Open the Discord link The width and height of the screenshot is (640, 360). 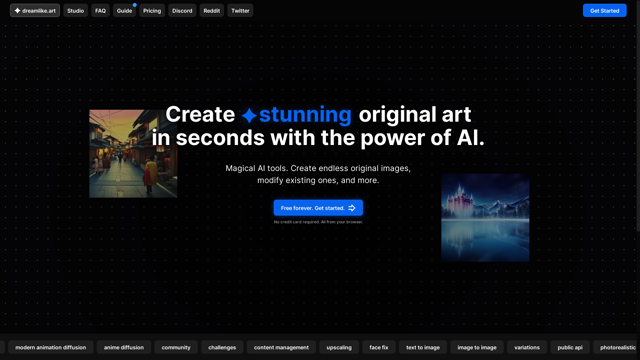coord(182,11)
